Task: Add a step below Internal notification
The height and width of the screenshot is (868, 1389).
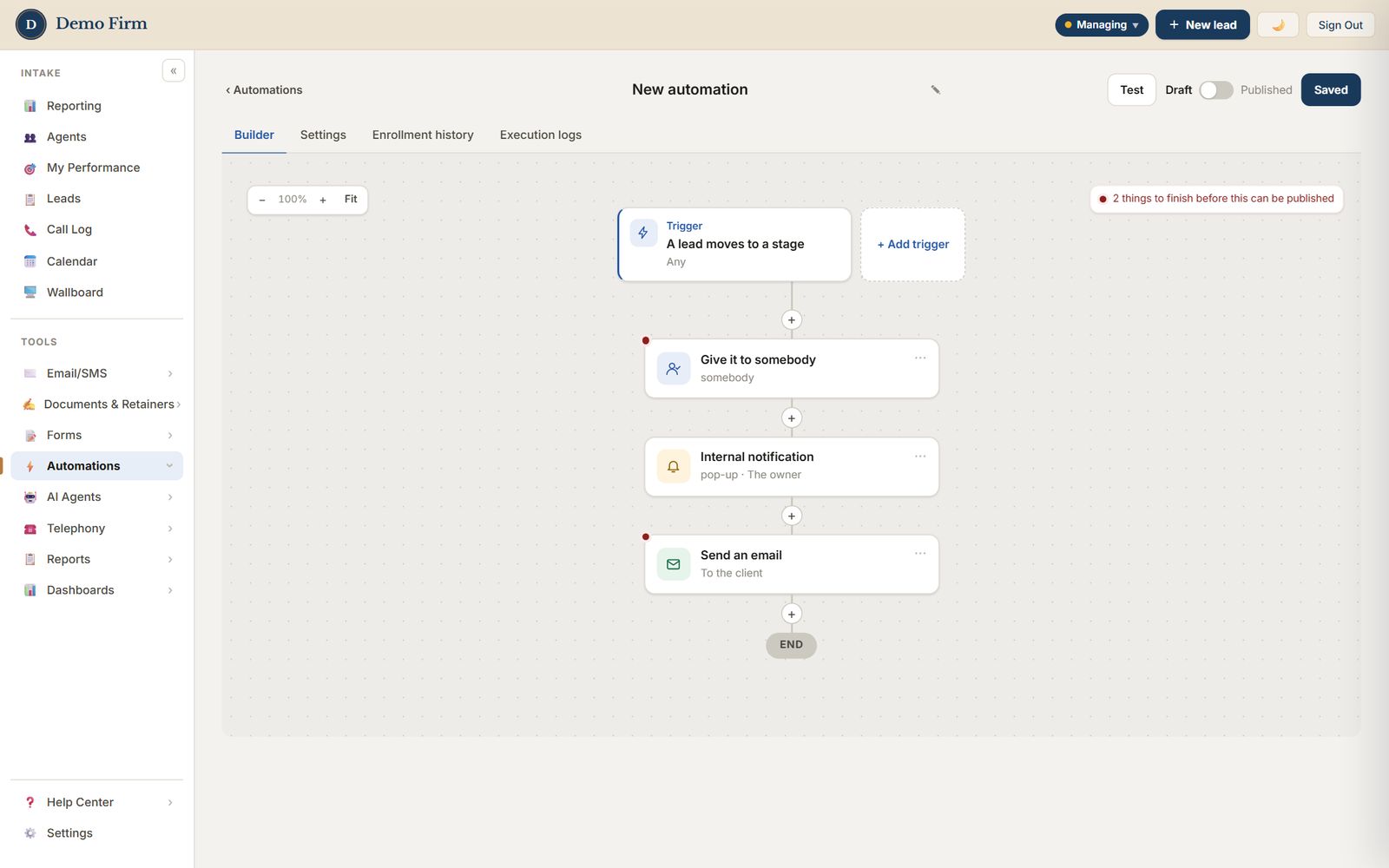Action: [x=792, y=516]
